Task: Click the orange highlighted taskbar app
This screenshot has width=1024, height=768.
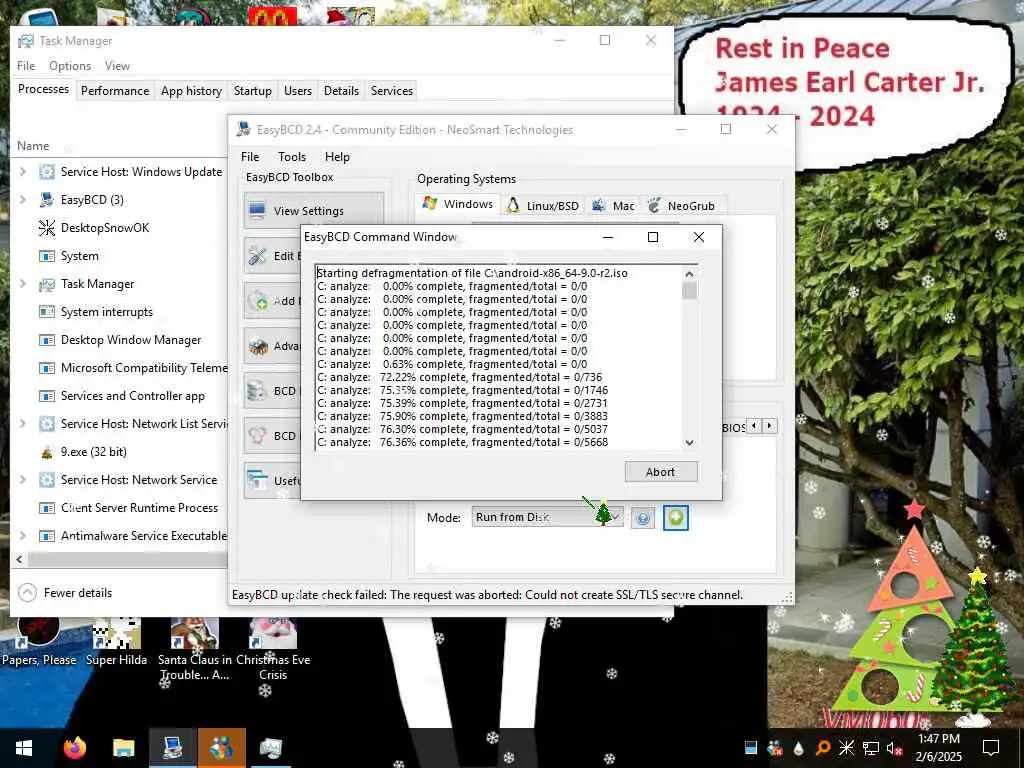Action: 221,748
